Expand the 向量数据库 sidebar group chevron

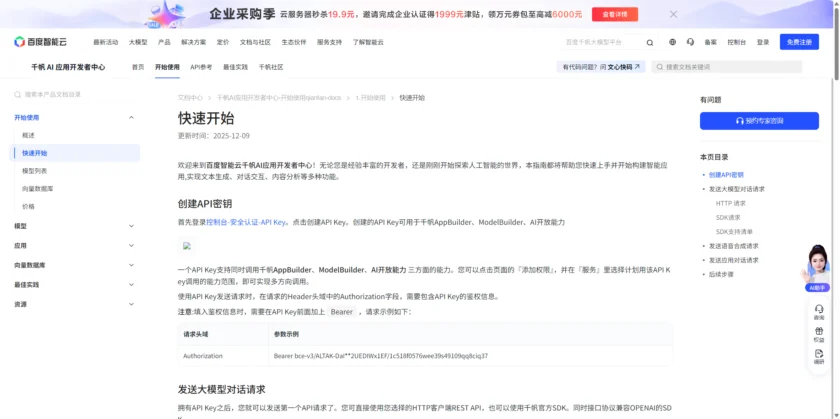point(131,265)
